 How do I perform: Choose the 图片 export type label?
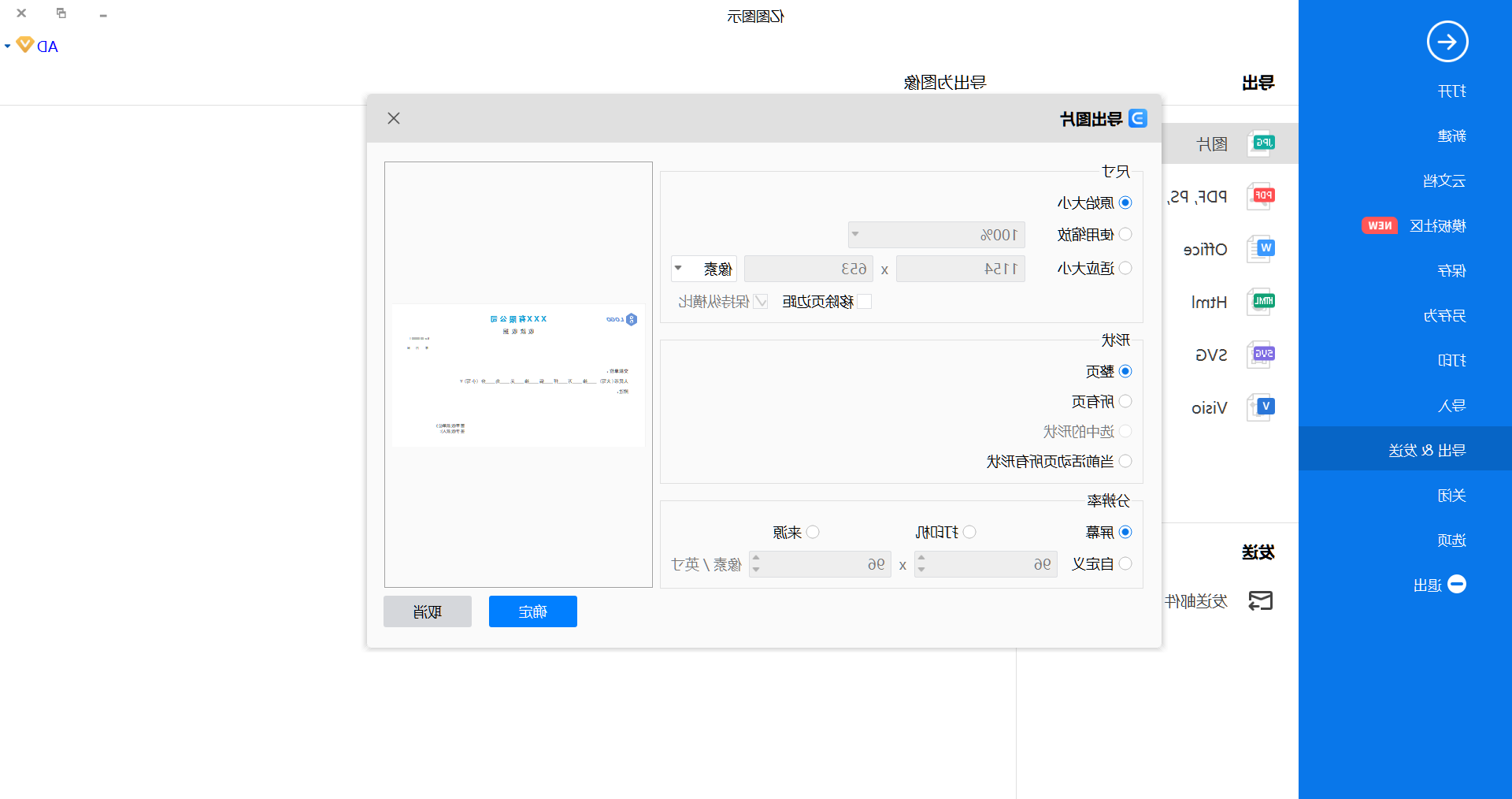point(1212,144)
